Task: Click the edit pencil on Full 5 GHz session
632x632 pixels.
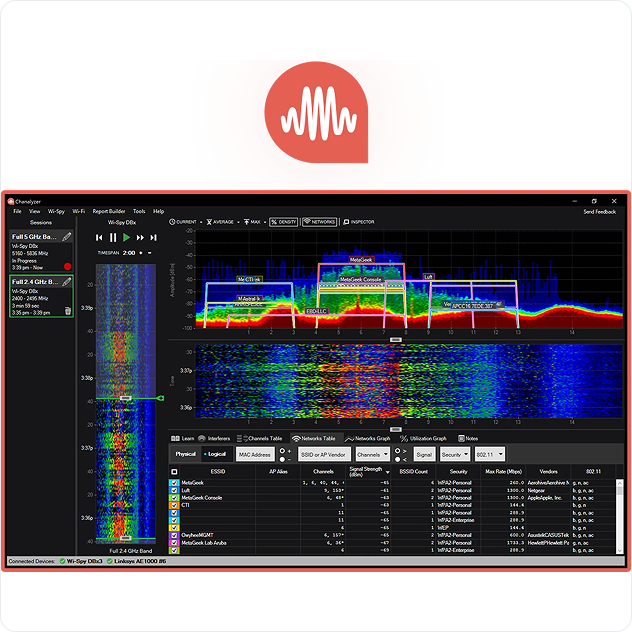Action: 66,237
